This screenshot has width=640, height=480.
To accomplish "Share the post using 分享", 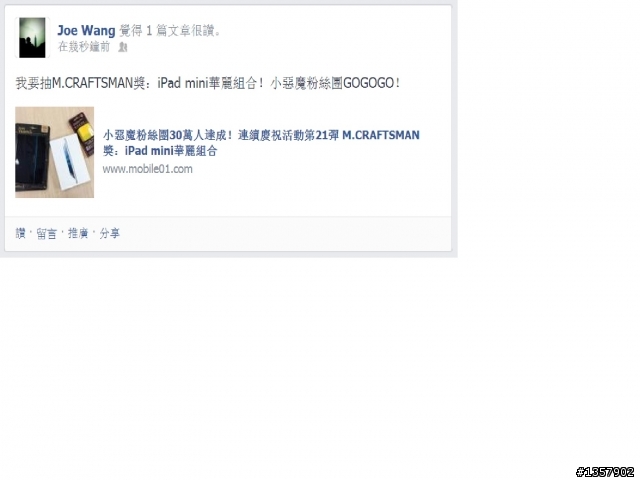I will pos(110,233).
